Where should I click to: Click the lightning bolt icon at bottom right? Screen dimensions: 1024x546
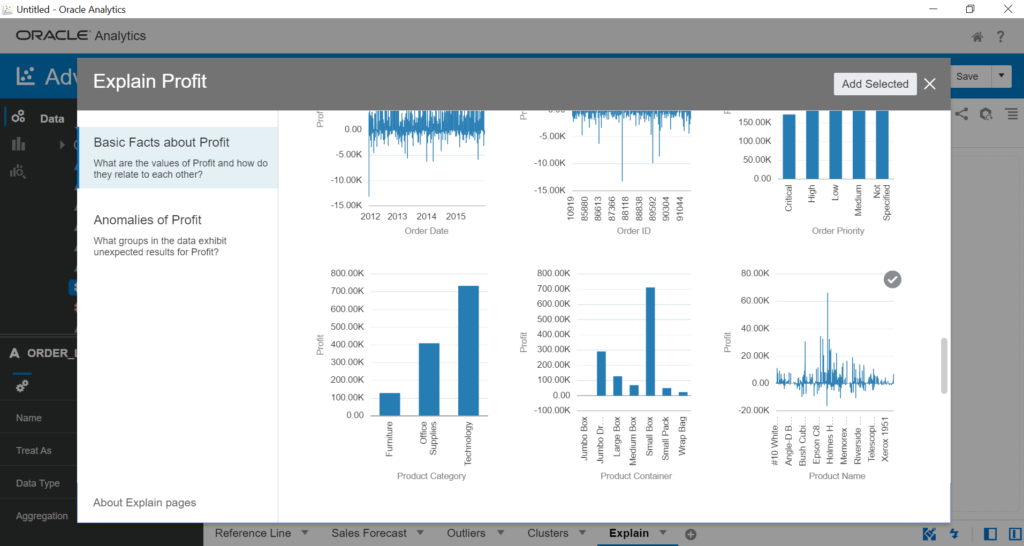point(954,534)
